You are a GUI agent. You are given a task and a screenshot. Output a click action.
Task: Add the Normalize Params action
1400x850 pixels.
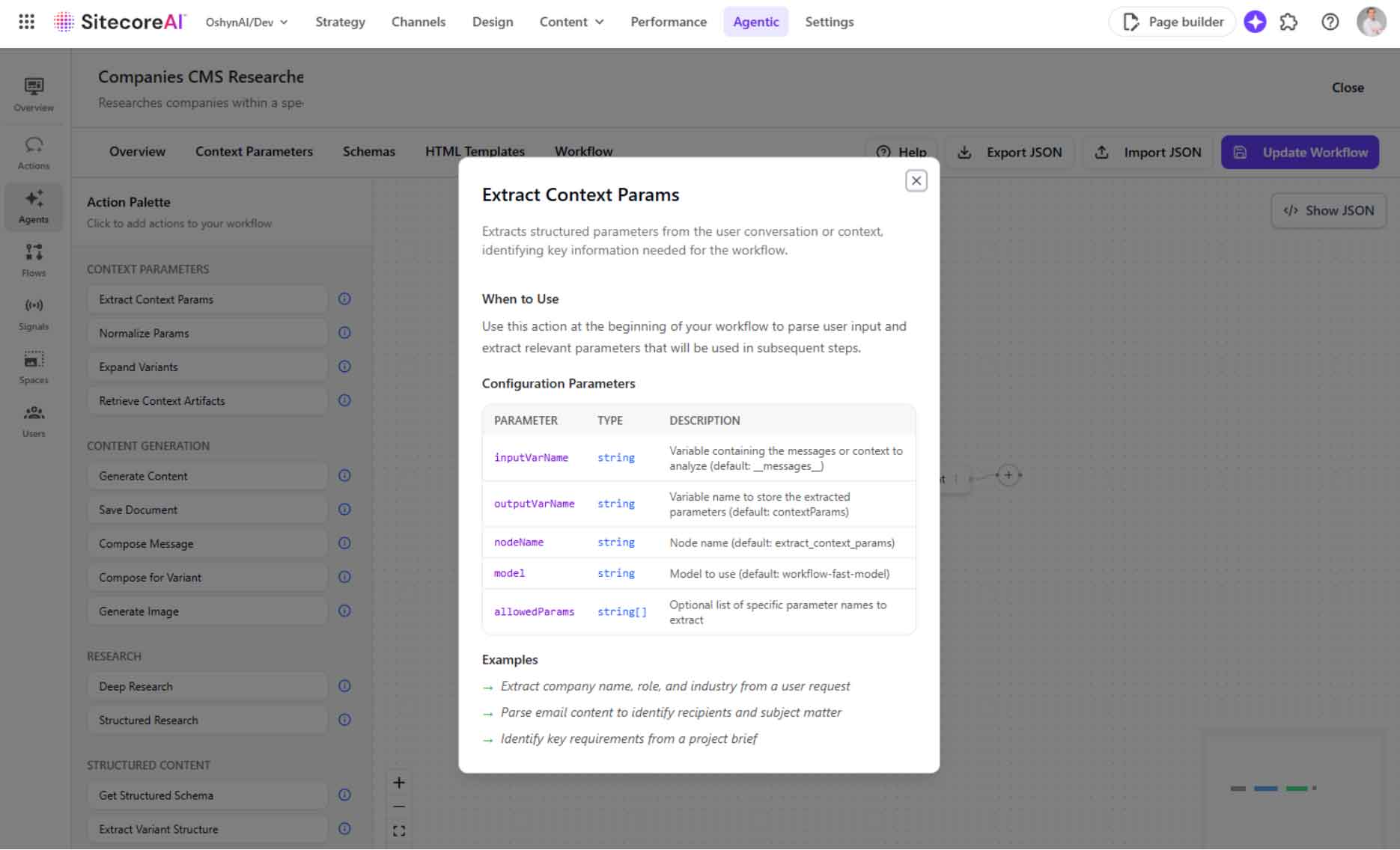click(x=207, y=333)
